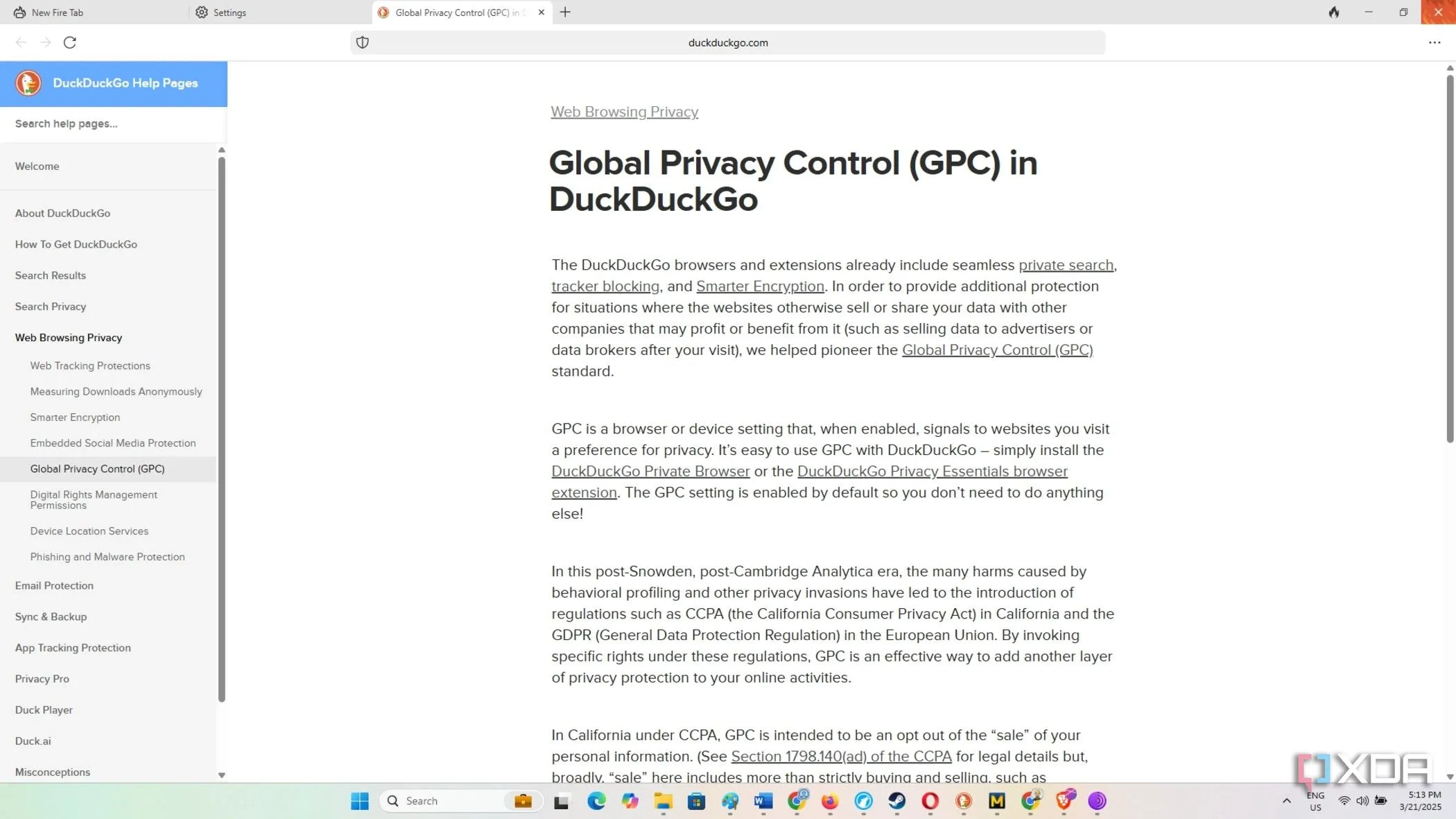Open the browser three-dot menu

(x=1435, y=42)
